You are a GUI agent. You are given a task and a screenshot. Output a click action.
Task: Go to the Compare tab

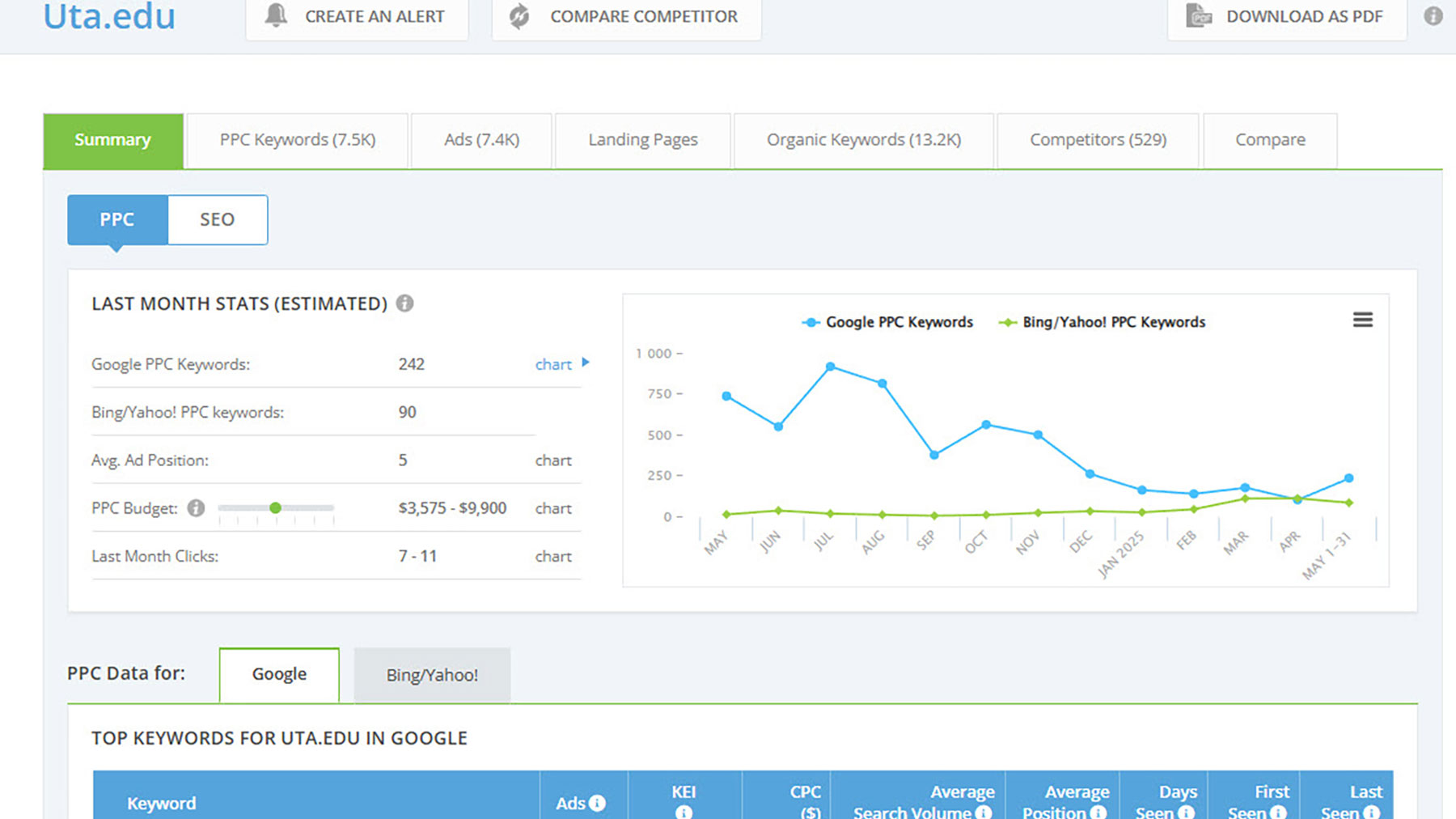(1270, 141)
